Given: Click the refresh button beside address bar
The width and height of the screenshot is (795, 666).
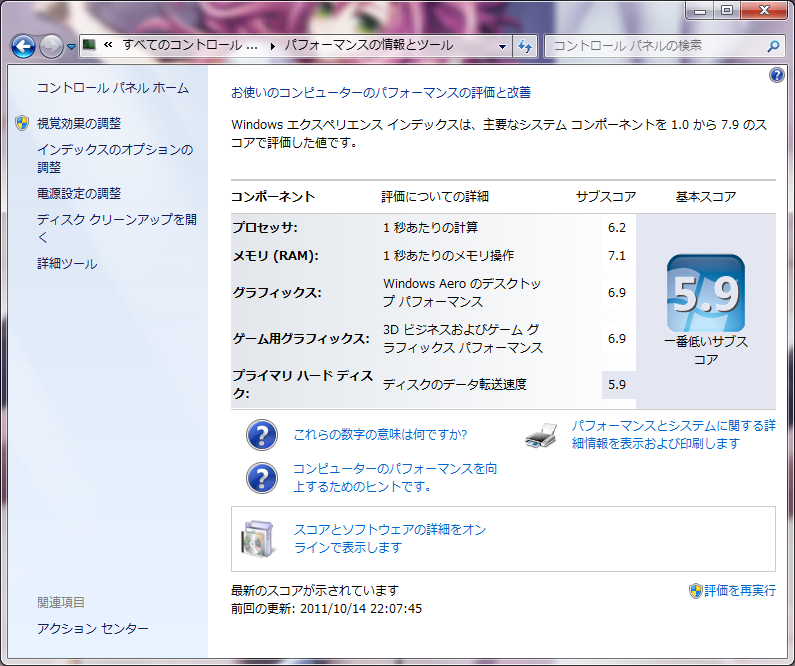Looking at the screenshot, I should (x=525, y=46).
